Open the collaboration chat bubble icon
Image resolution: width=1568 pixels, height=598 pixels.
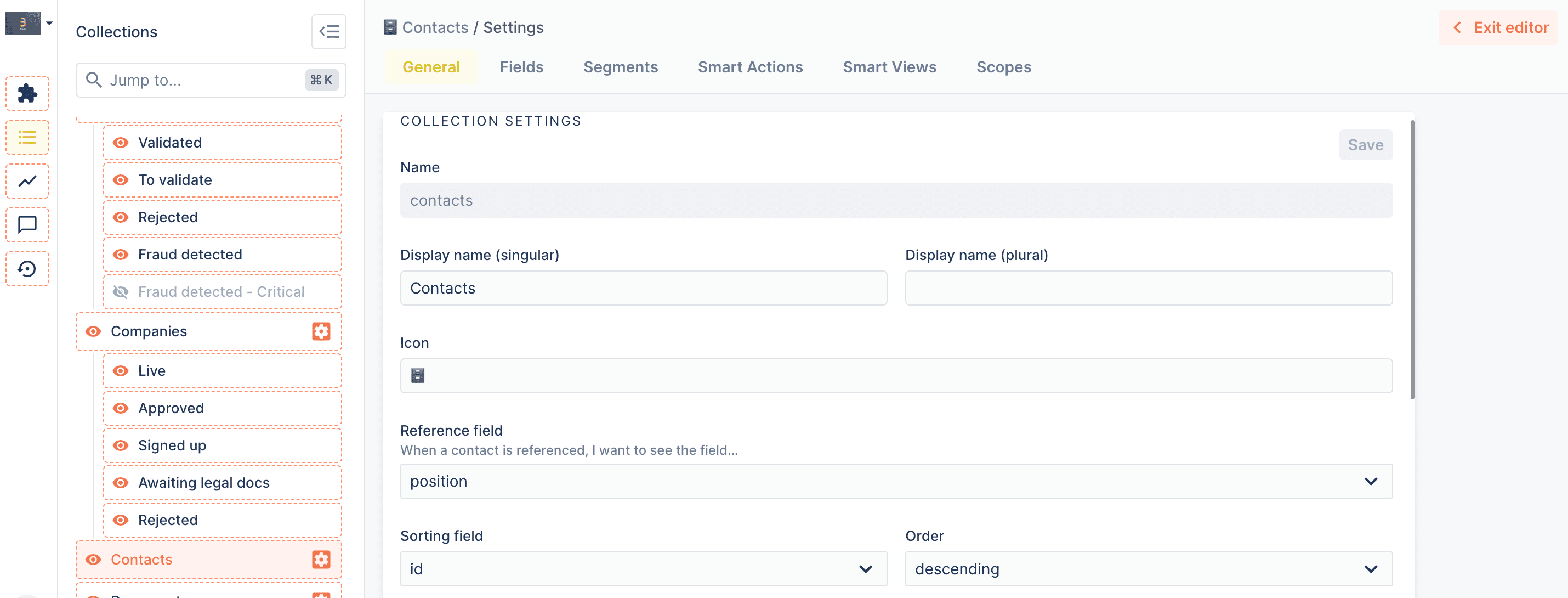point(27,225)
